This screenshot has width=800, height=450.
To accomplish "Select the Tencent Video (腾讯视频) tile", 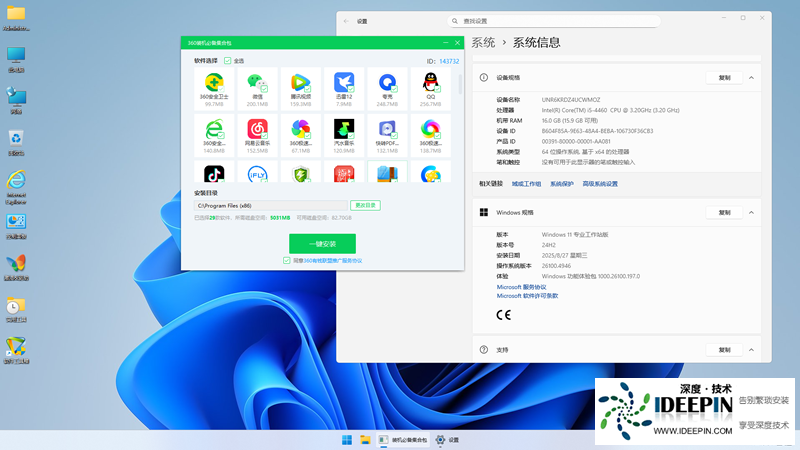I will [301, 89].
